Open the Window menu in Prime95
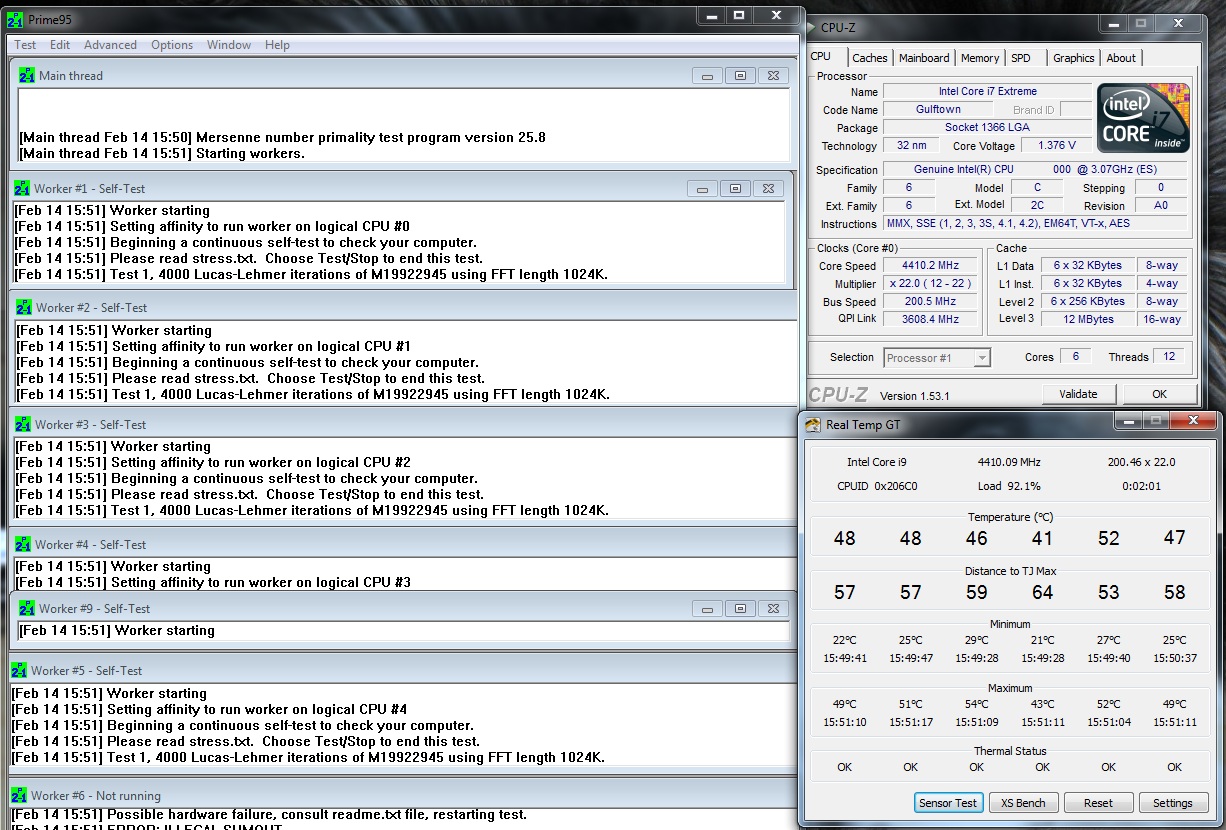Image resolution: width=1226 pixels, height=830 pixels. (x=229, y=45)
